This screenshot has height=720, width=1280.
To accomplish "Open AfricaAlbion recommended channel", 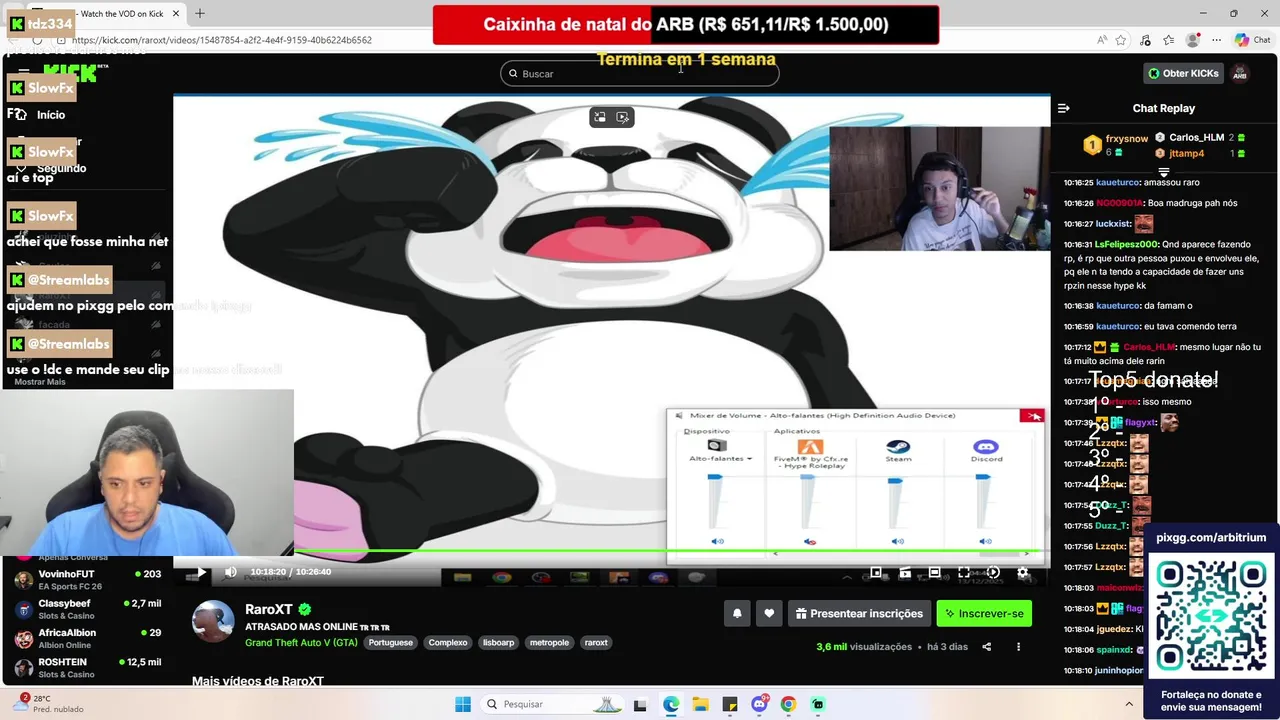I will click(88, 638).
